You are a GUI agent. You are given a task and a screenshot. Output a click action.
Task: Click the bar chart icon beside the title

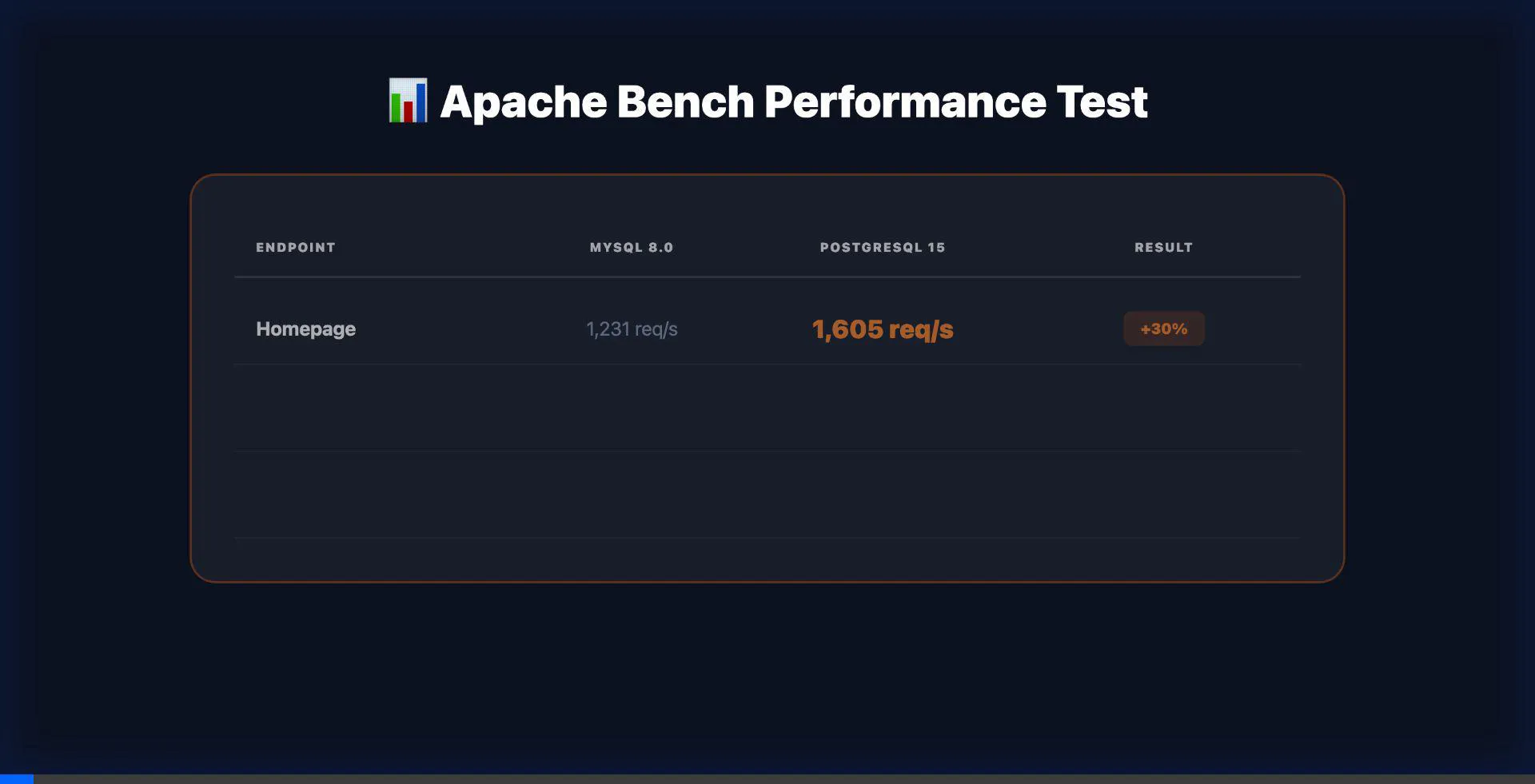click(409, 101)
